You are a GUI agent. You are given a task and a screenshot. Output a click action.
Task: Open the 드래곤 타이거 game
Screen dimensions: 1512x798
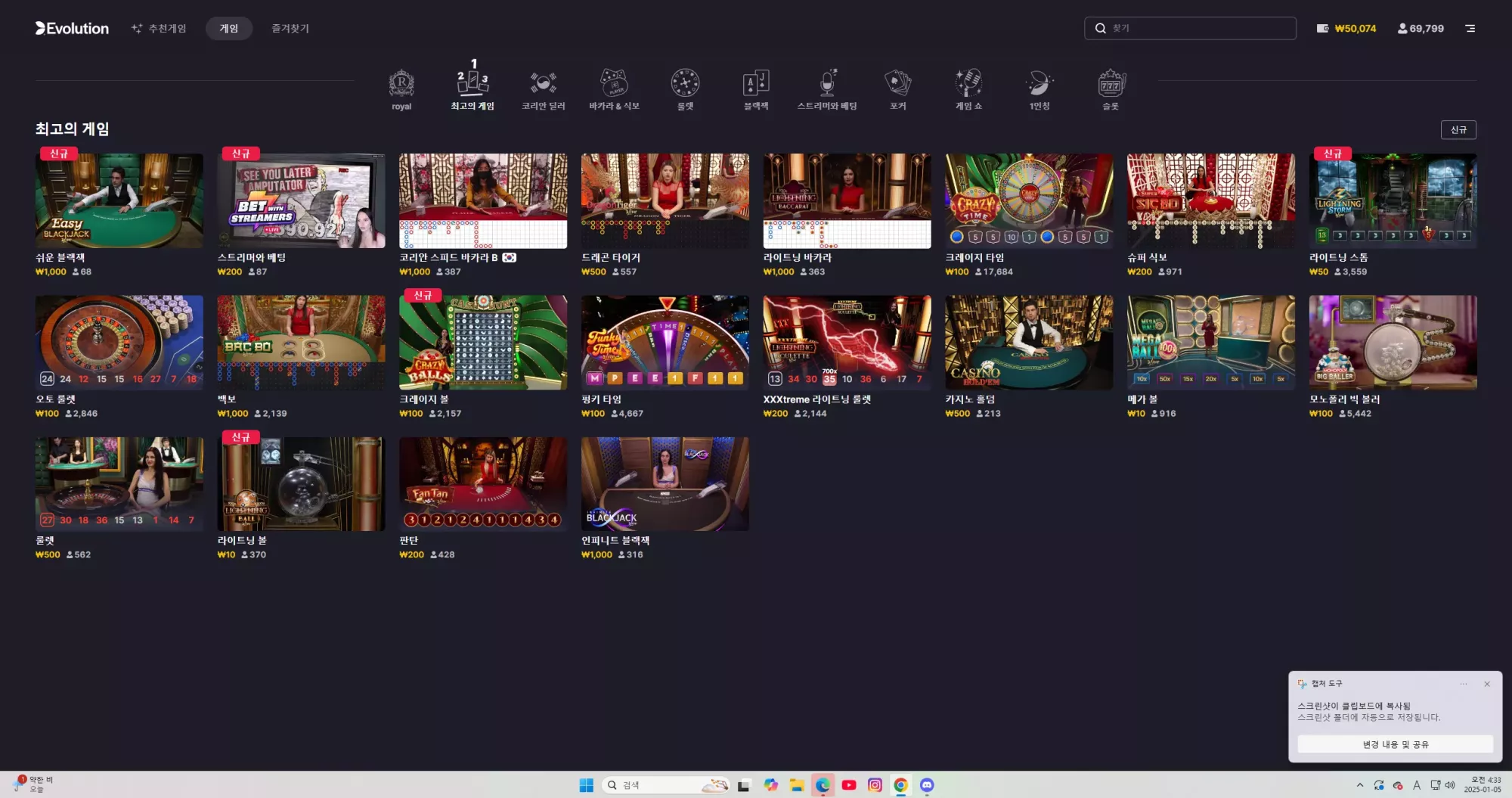pyautogui.click(x=665, y=200)
